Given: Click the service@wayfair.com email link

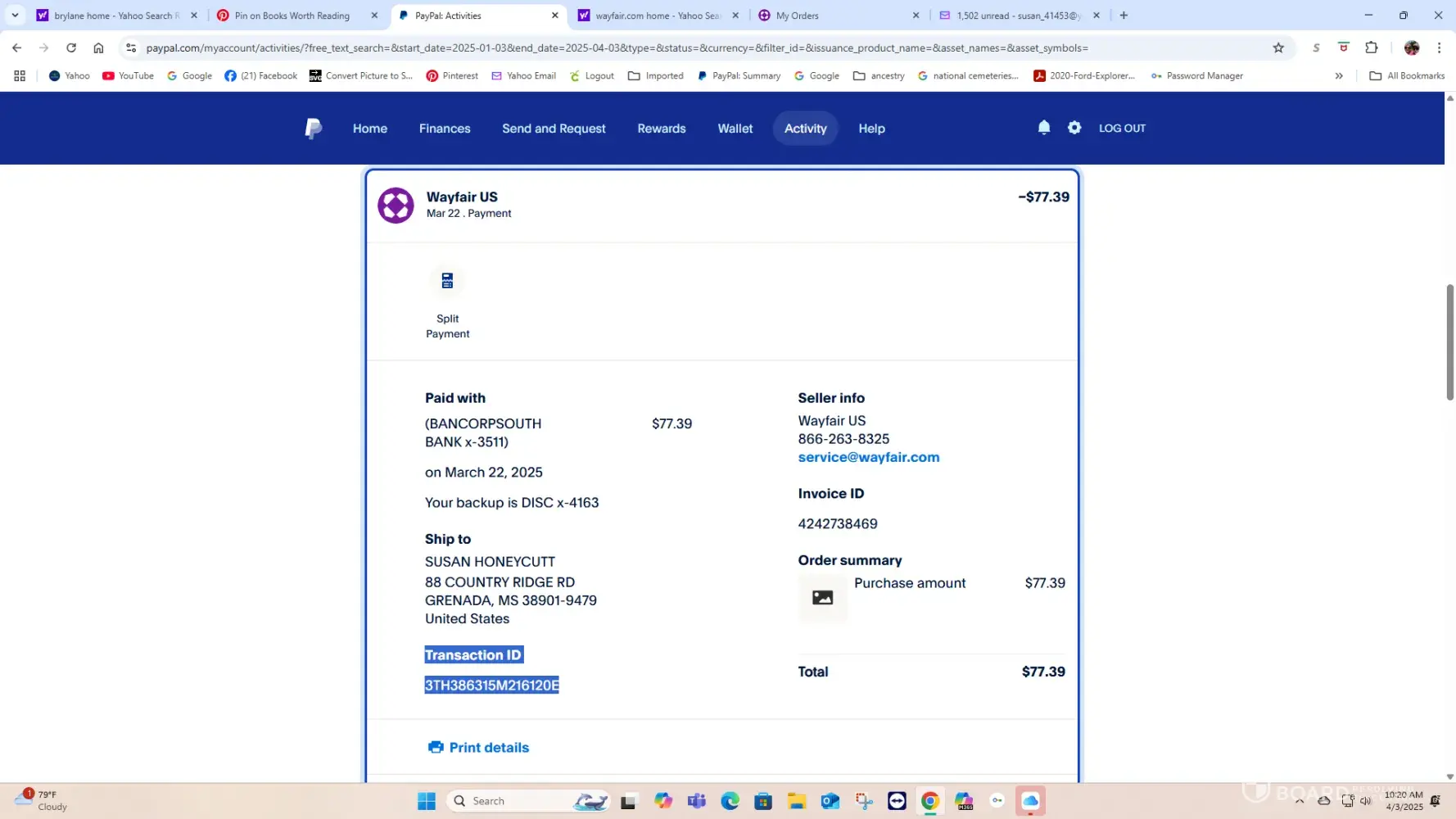Looking at the screenshot, I should pos(868,457).
